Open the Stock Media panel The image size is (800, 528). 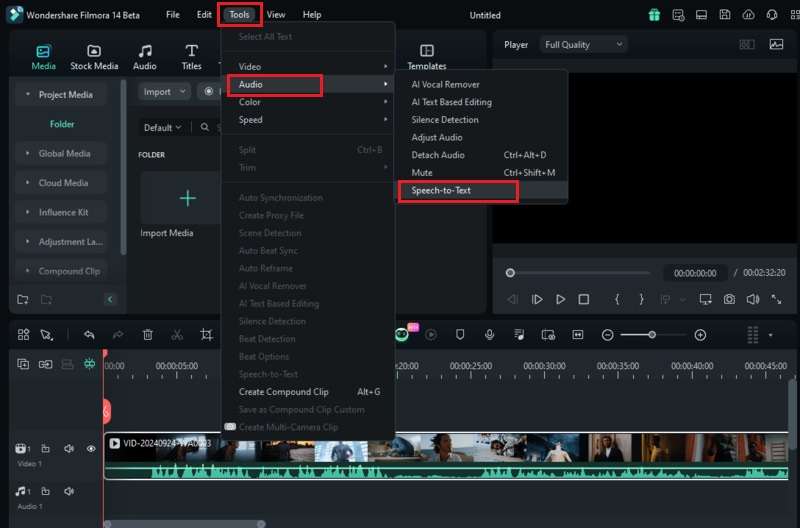94,57
